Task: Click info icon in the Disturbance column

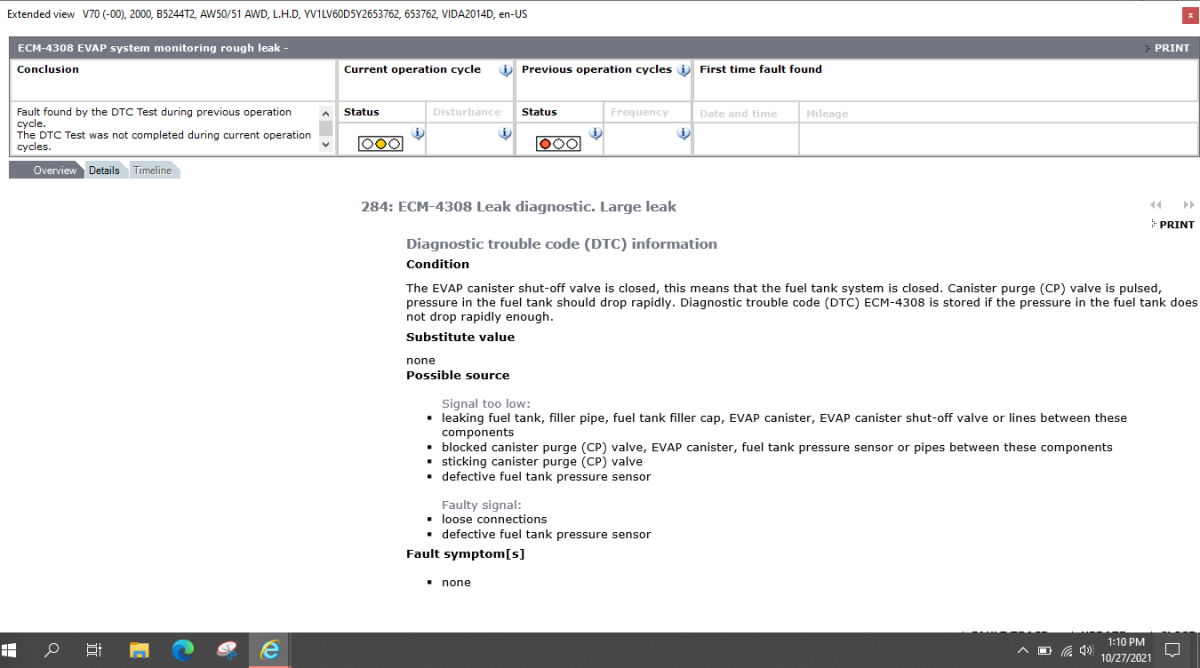Action: [505, 131]
